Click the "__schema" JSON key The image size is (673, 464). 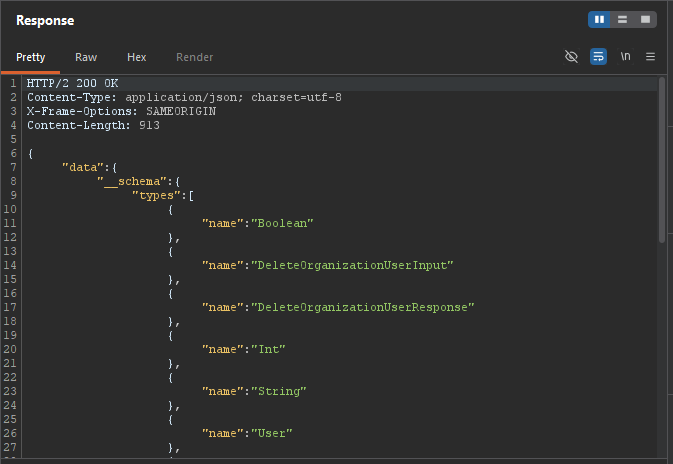(131, 182)
